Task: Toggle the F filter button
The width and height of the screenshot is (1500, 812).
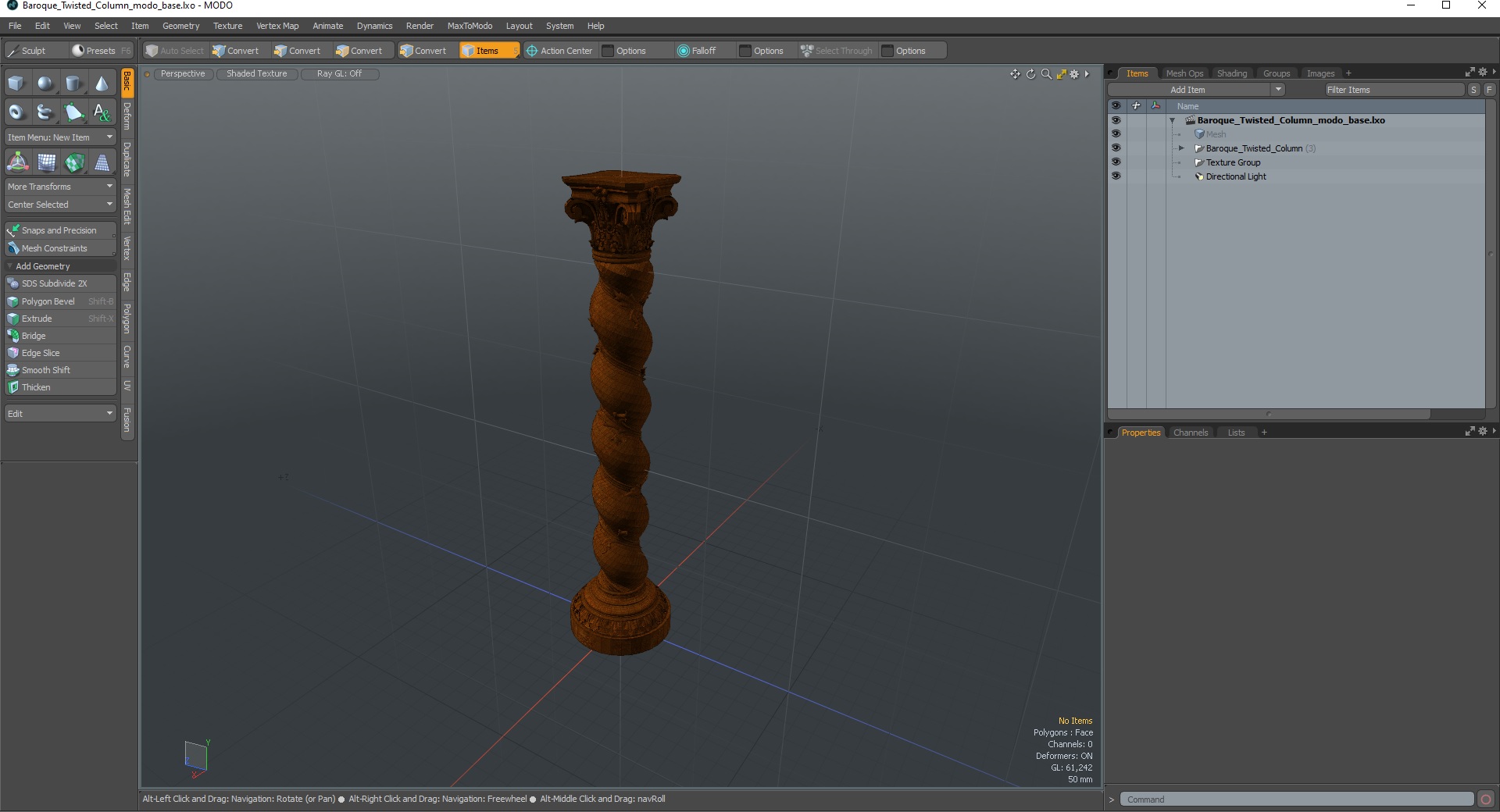Action: [1489, 90]
